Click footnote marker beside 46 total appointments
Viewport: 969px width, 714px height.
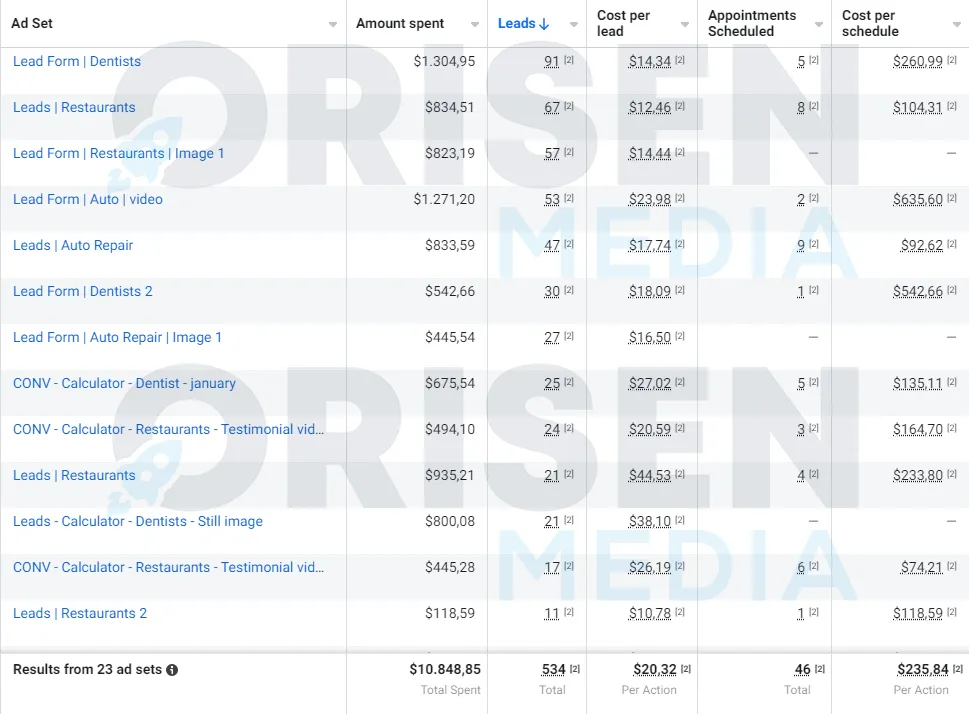pyautogui.click(x=819, y=669)
